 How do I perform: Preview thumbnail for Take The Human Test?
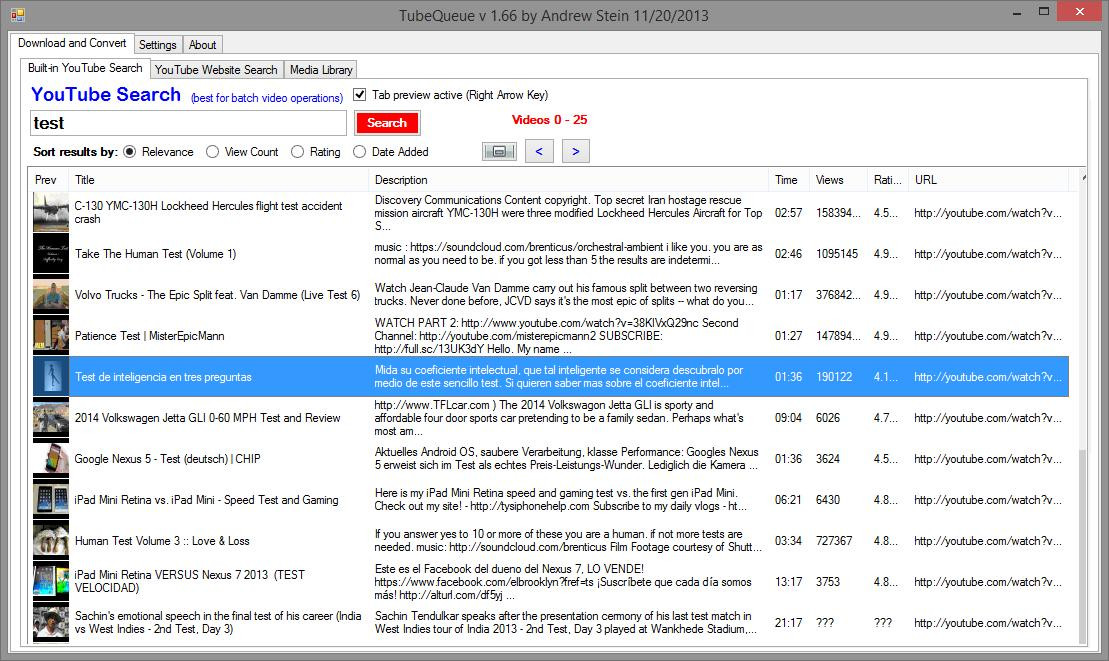point(51,254)
